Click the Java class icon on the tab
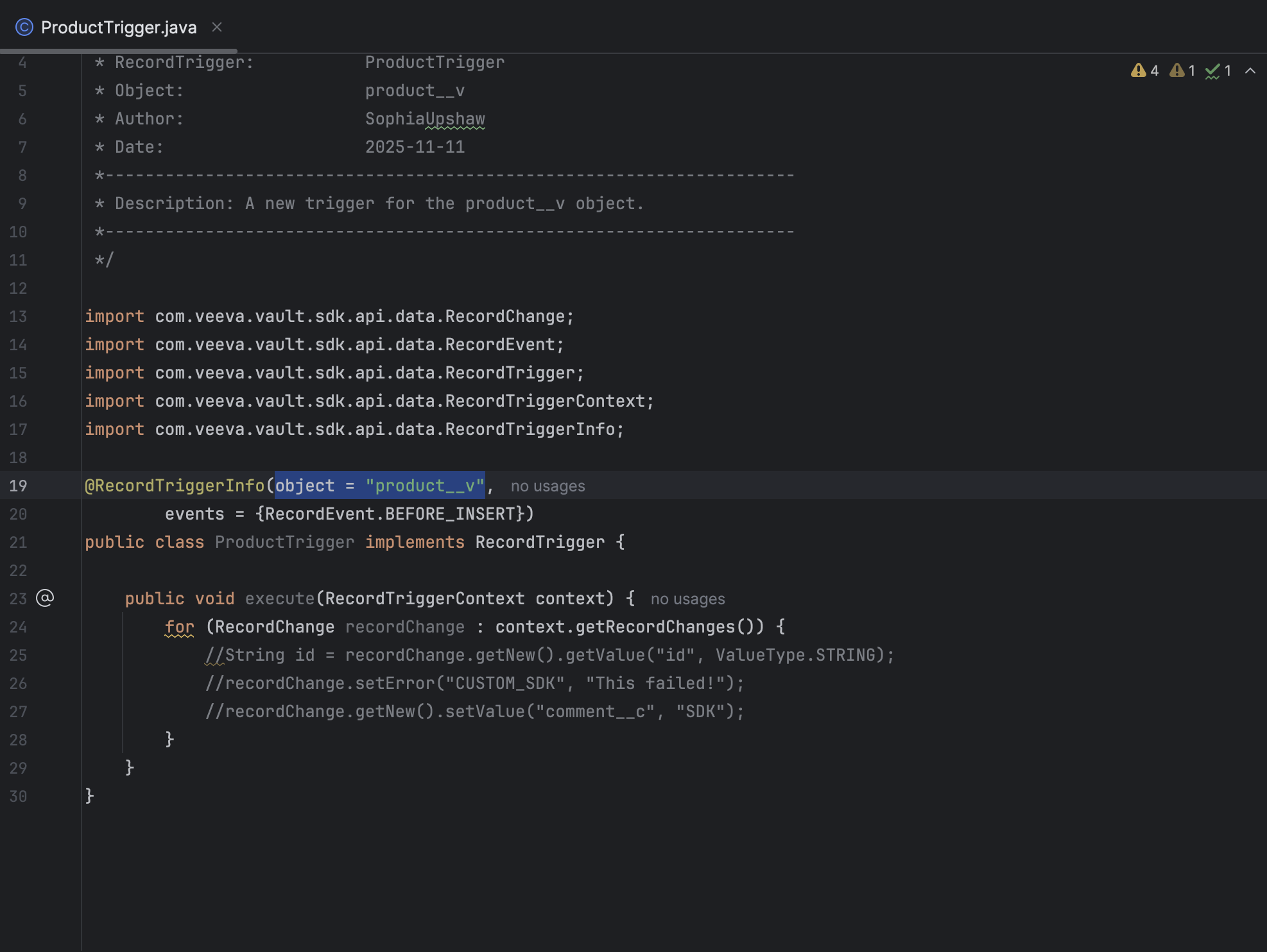Image resolution: width=1267 pixels, height=952 pixels. click(x=24, y=27)
